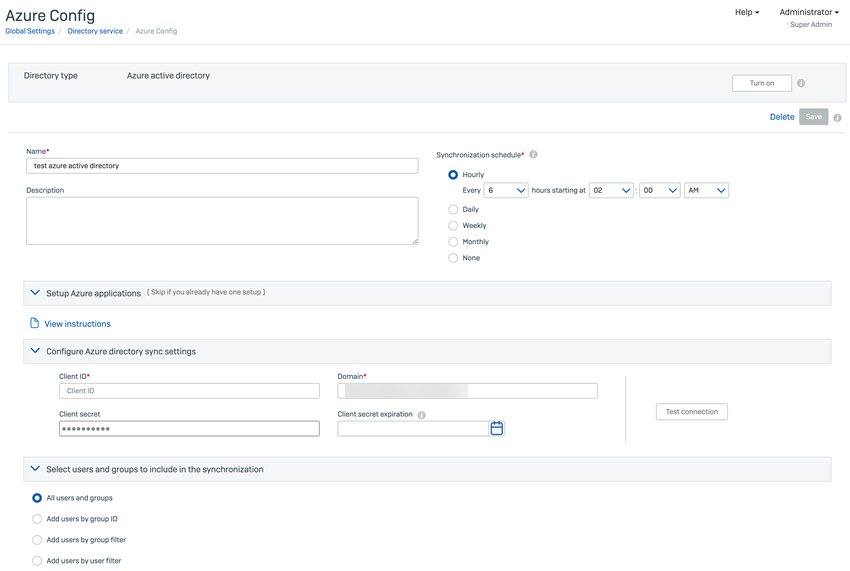Choose Add users by group ID option

click(x=37, y=519)
